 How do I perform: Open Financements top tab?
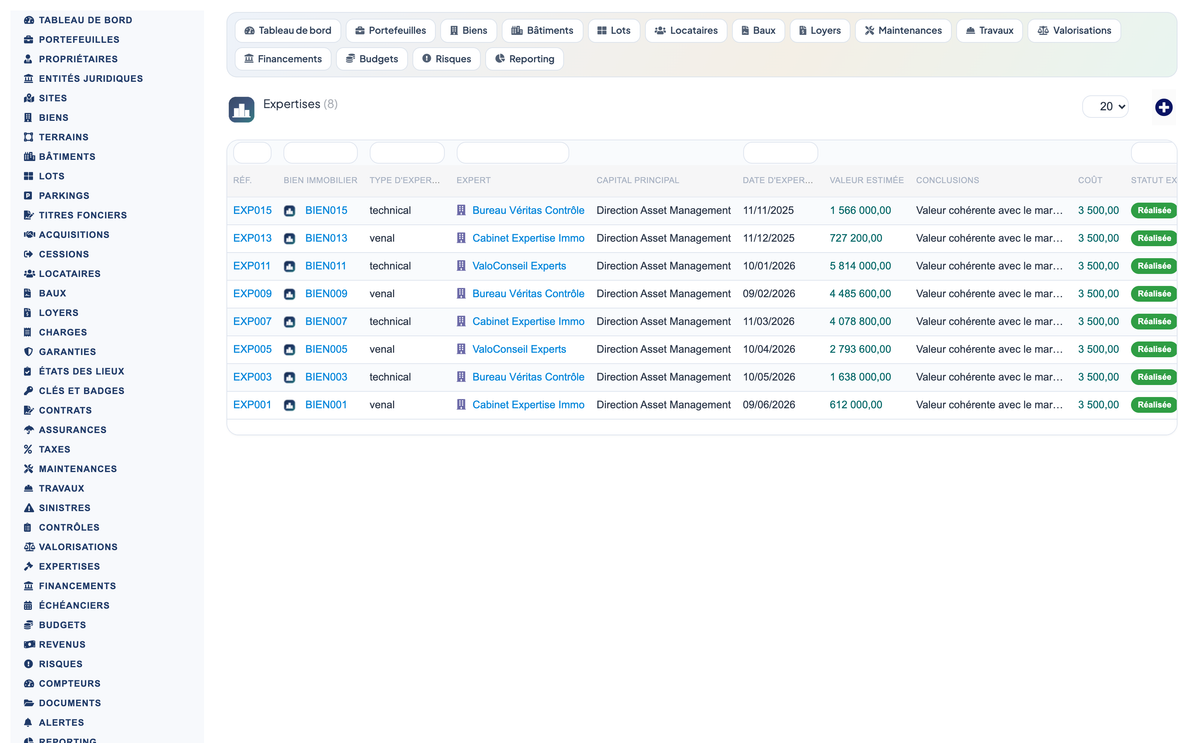(x=283, y=59)
